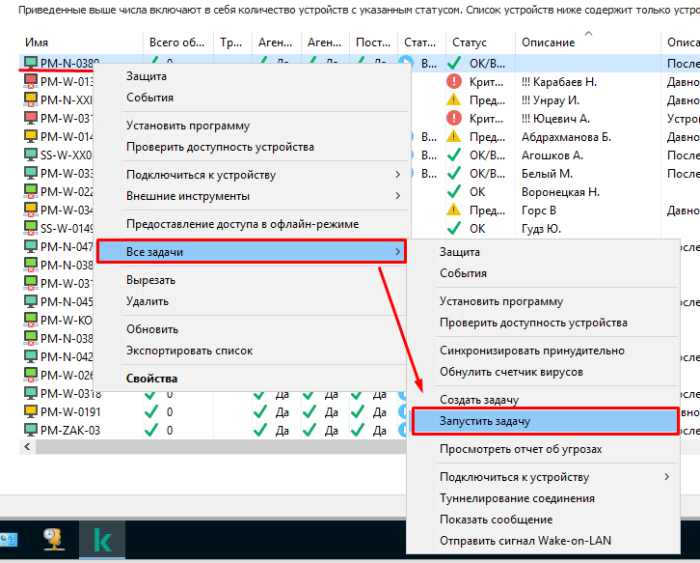The width and height of the screenshot is (700, 563).
Task: Choose События in the Все задачи submenu
Action: (463, 273)
